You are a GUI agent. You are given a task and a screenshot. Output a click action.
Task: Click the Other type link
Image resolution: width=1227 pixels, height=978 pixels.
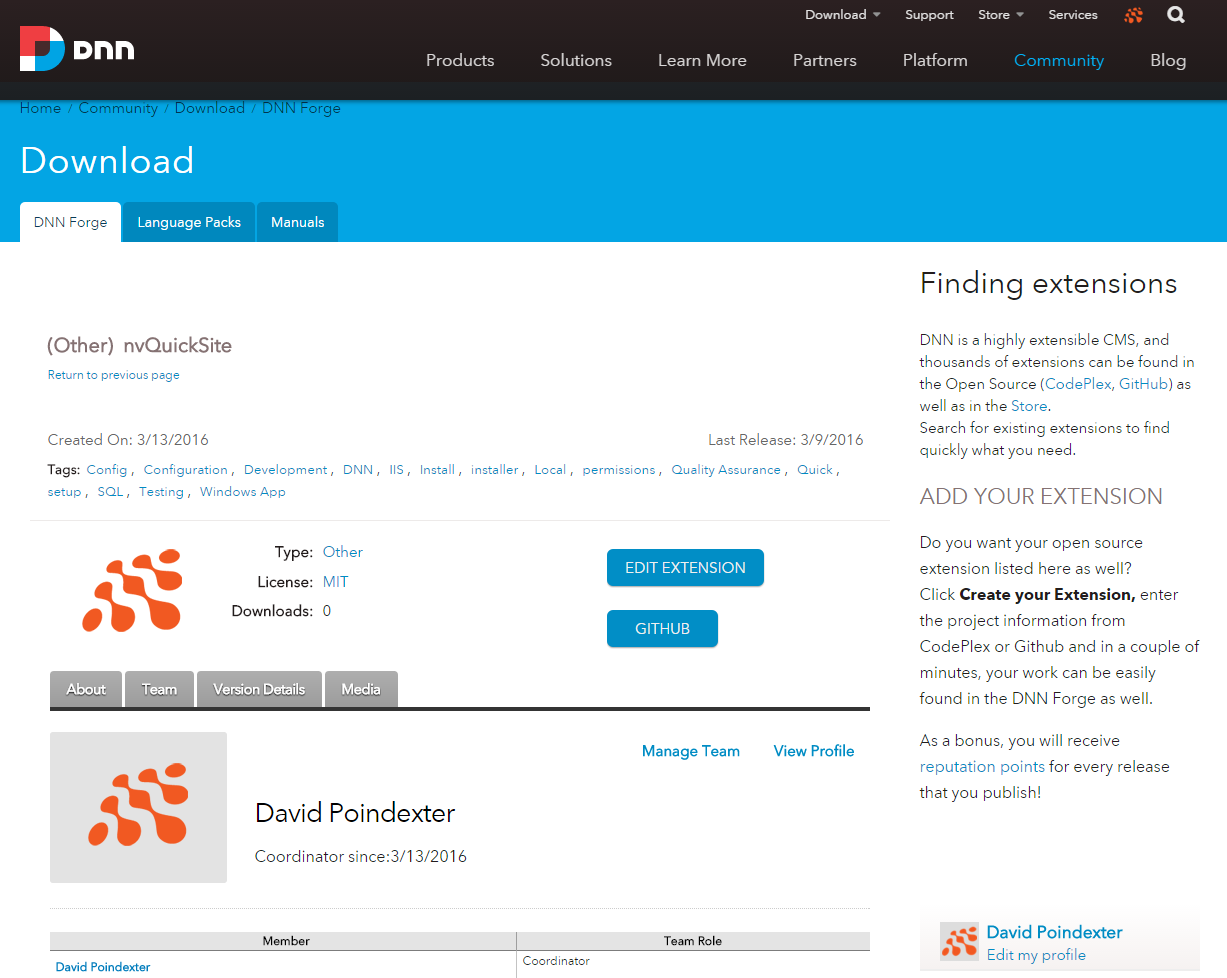343,552
